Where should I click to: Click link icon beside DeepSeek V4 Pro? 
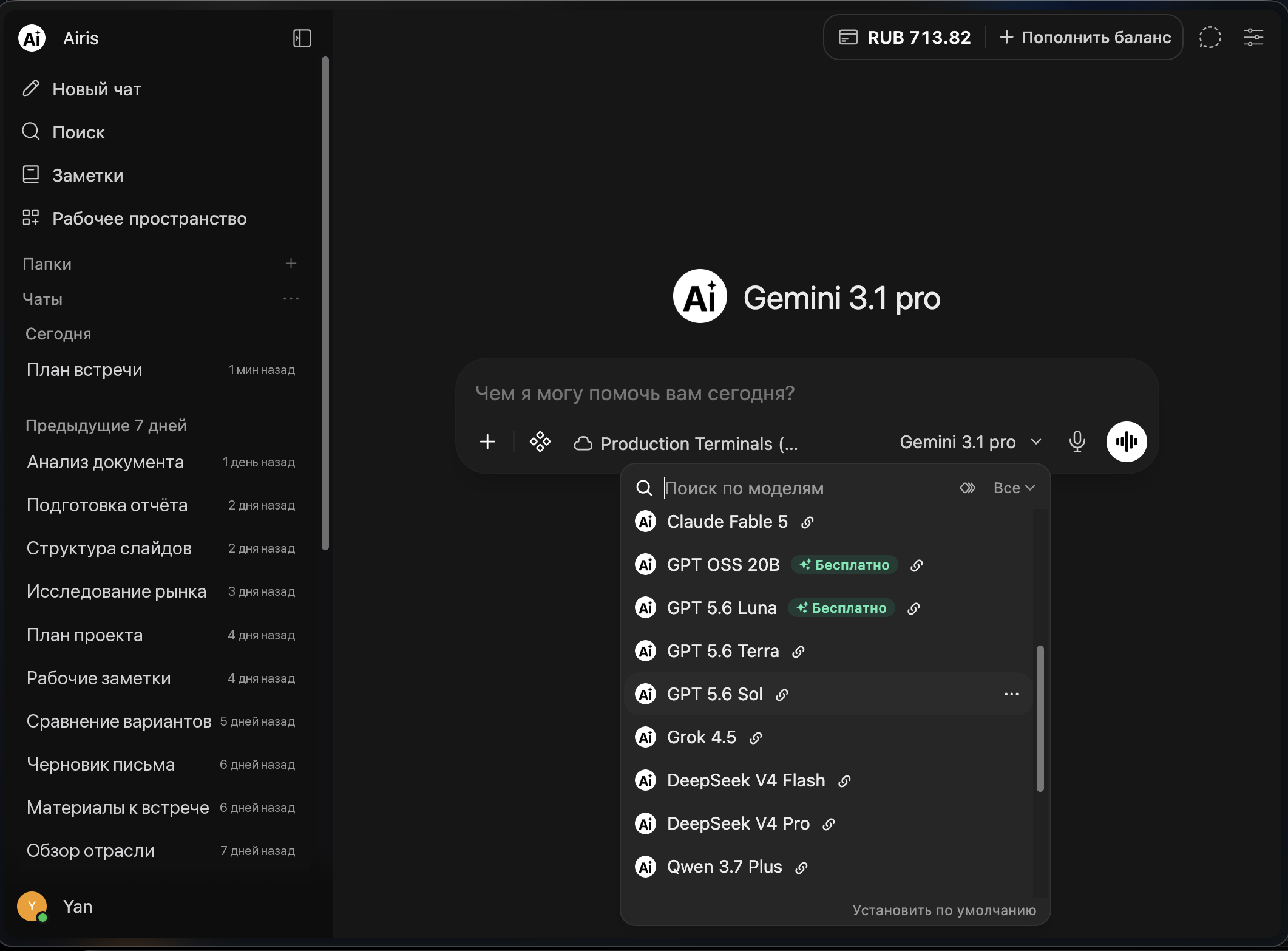[x=829, y=824]
